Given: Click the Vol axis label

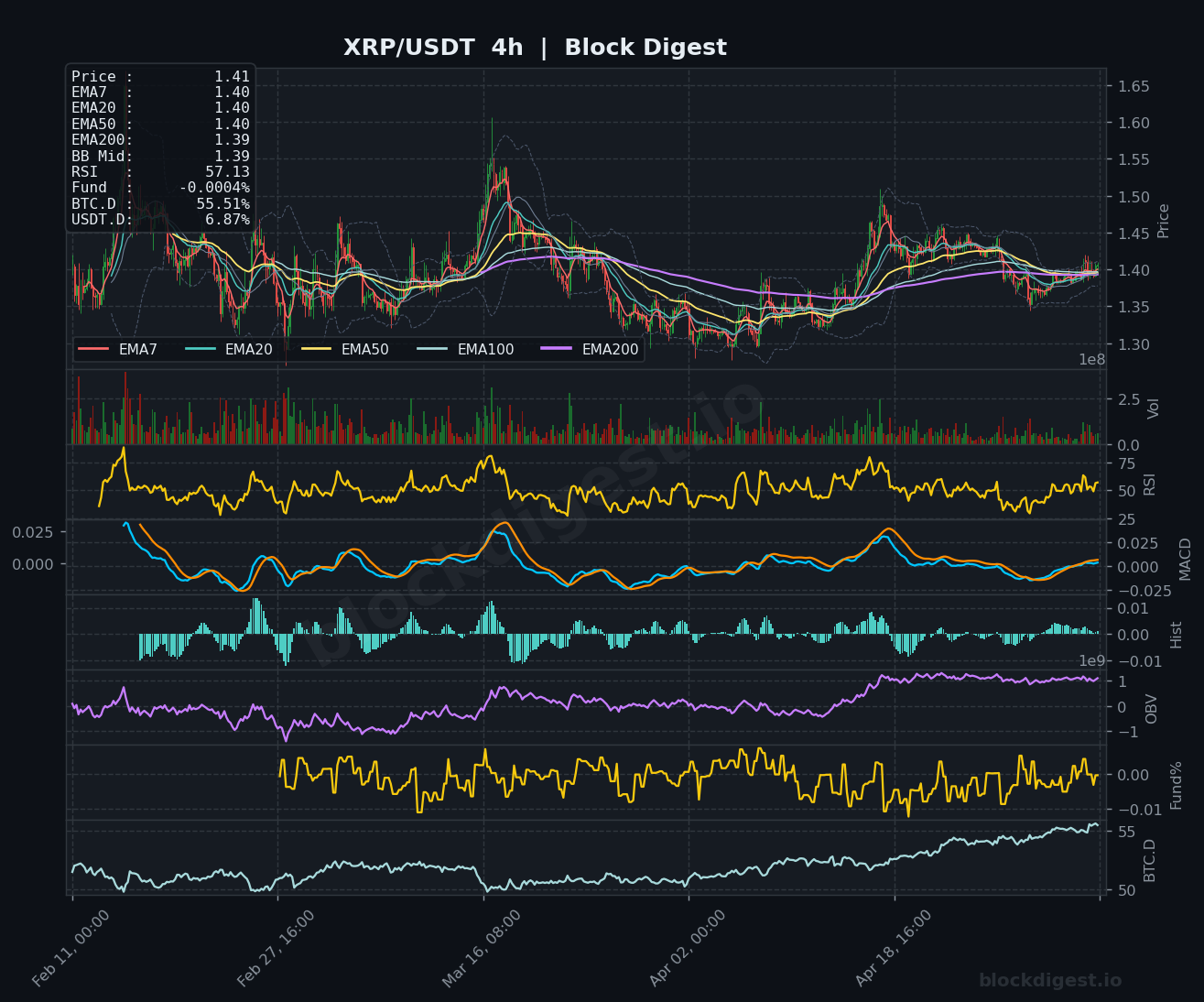Looking at the screenshot, I should (x=1154, y=408).
